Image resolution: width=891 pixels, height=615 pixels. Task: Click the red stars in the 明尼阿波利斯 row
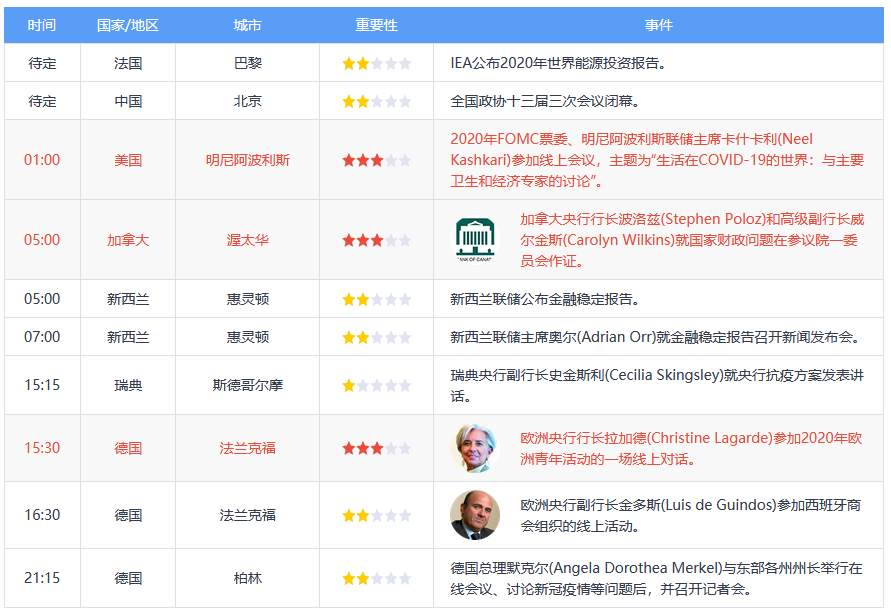tap(376, 160)
